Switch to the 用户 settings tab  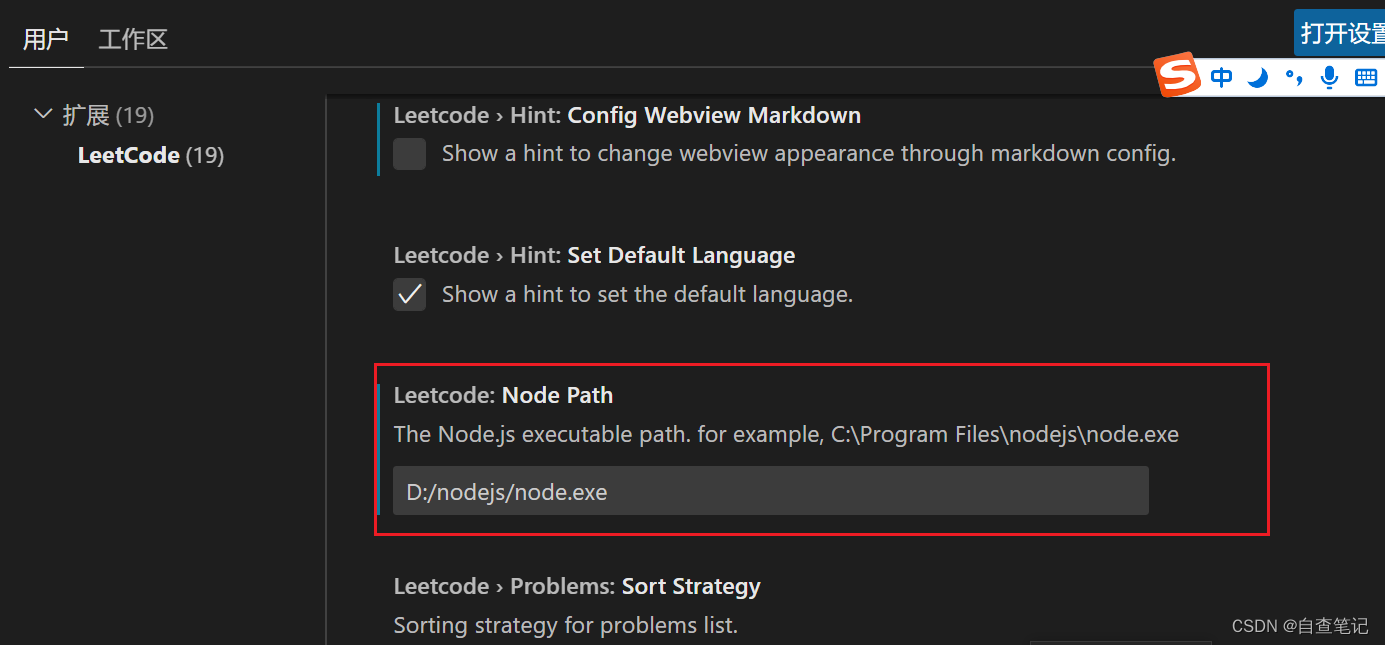(x=46, y=40)
